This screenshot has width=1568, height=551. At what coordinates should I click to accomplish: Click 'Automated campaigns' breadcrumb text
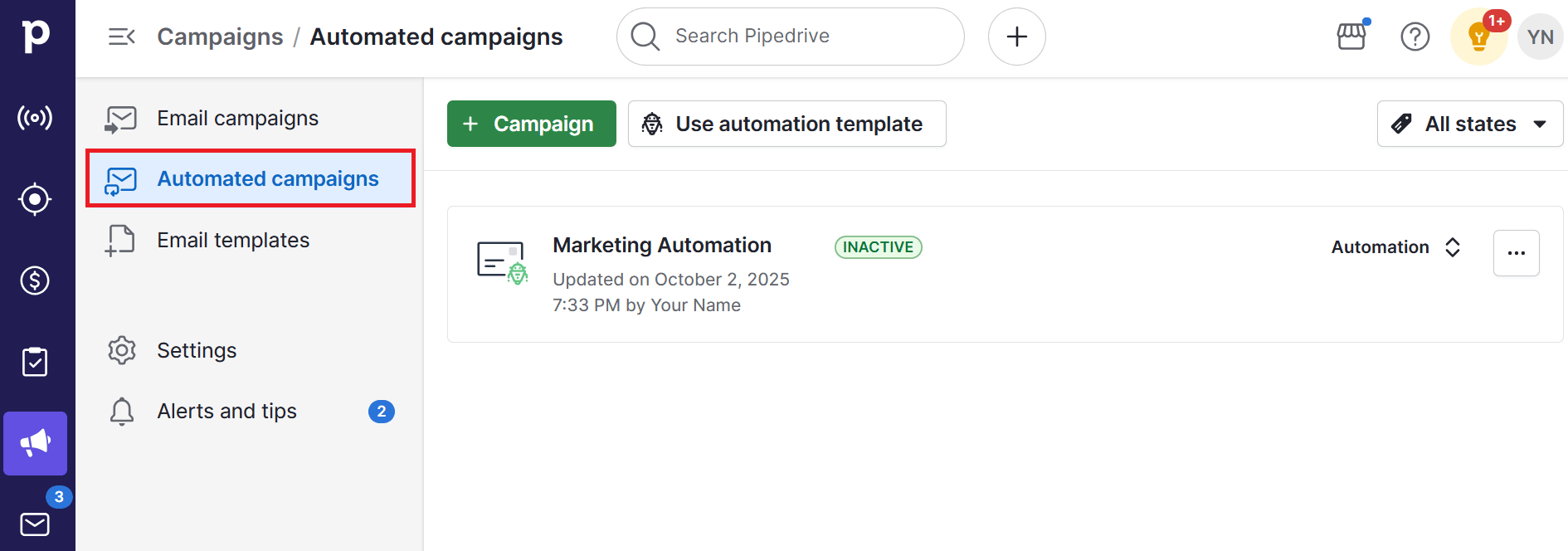tap(436, 37)
